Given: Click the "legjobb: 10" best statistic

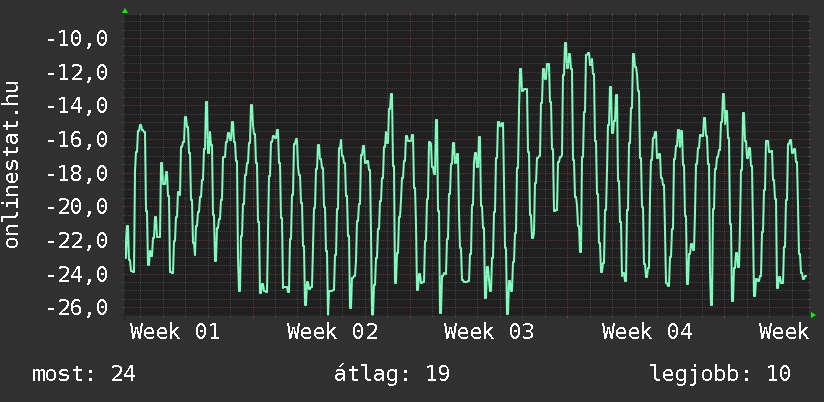Looking at the screenshot, I should pos(720,374).
